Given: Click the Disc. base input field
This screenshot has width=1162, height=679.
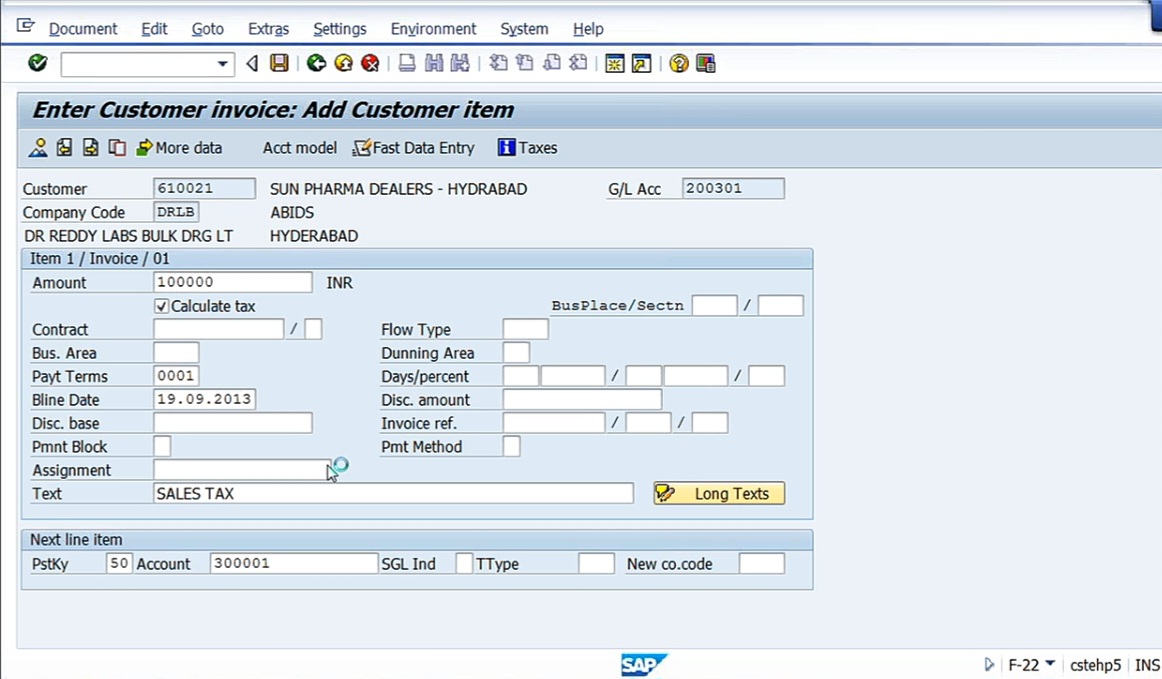Looking at the screenshot, I should (233, 423).
